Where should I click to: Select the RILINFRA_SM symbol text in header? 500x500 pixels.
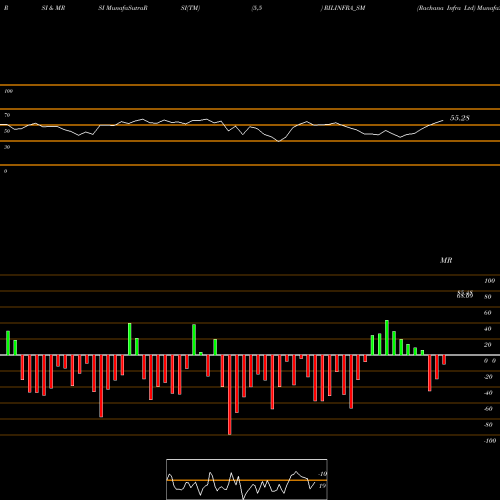coord(344,8)
